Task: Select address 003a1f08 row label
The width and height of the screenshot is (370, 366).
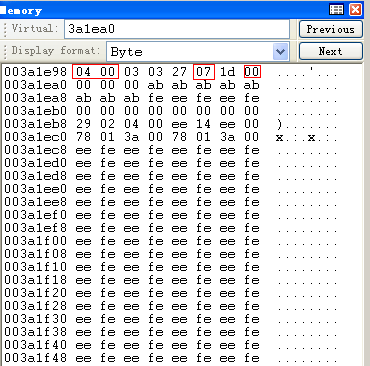Action: 35,254
